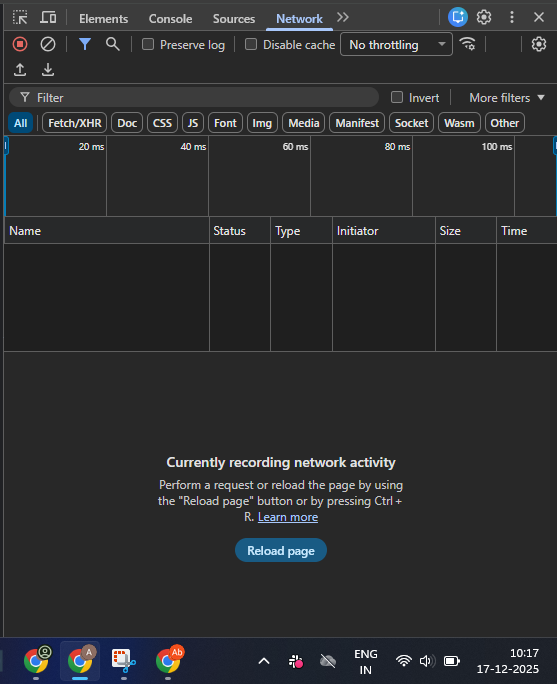Screen dimensions: 557x684
Task: Sort requests by Initiator column
Action: pyautogui.click(x=384, y=231)
